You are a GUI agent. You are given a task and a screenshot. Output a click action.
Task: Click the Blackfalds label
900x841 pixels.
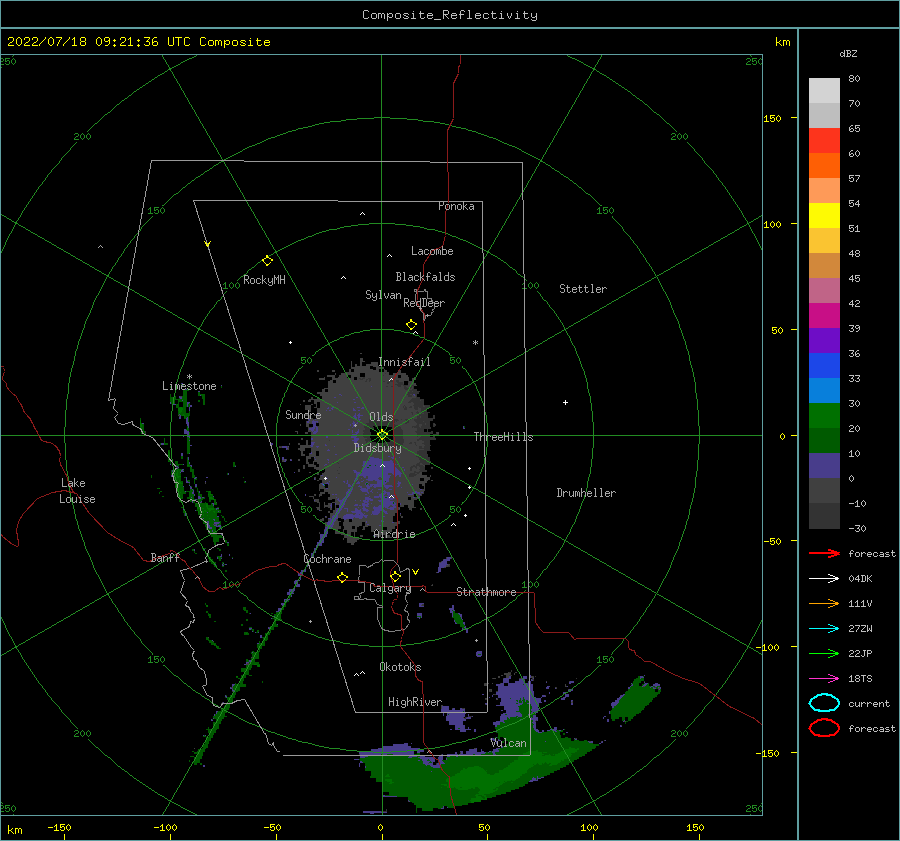pyautogui.click(x=425, y=277)
